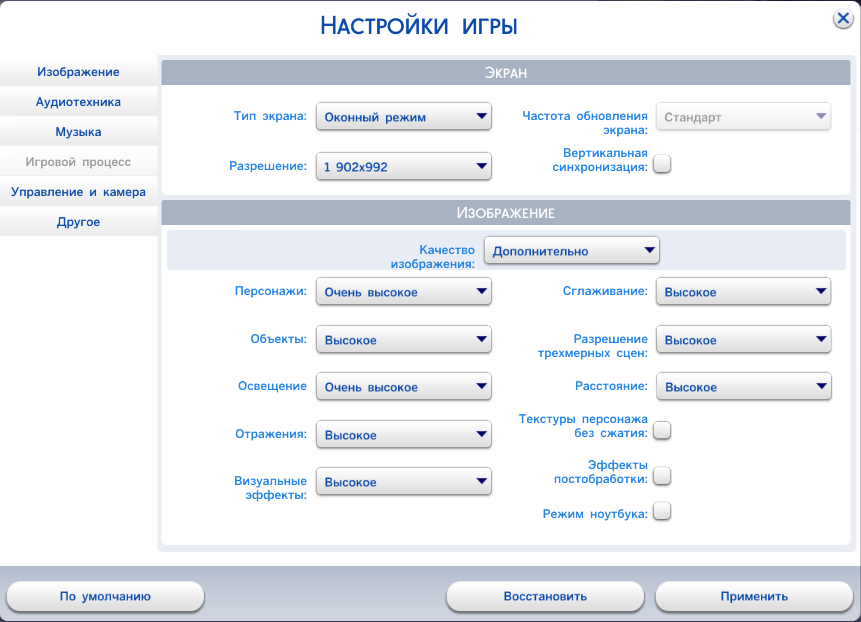Enable Вертикальная синхронизация checkbox
861x622 pixels.
[x=662, y=164]
